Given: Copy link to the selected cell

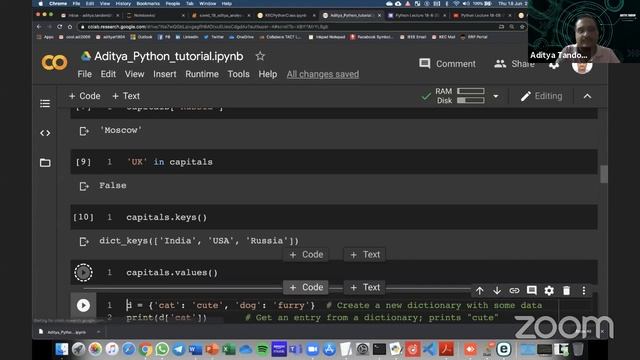Looking at the screenshot, I should 514,291.
